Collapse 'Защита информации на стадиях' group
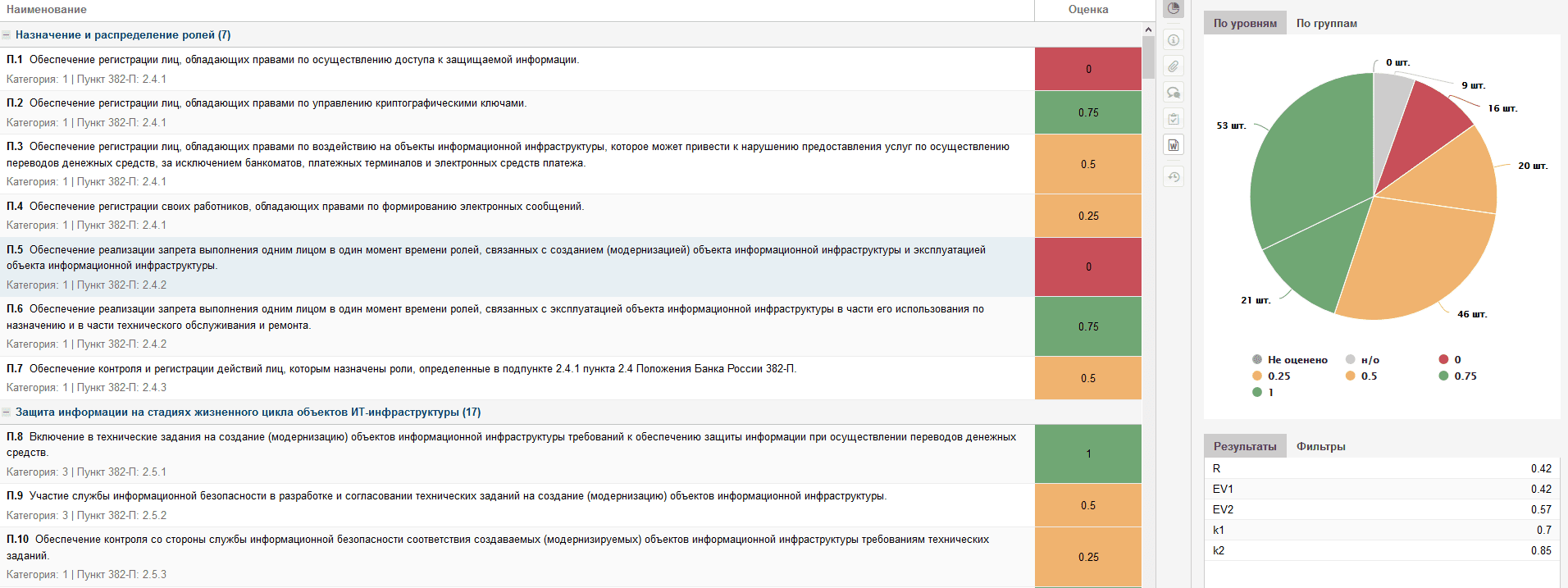Viewport: 1568px width, 588px height. coord(7,413)
